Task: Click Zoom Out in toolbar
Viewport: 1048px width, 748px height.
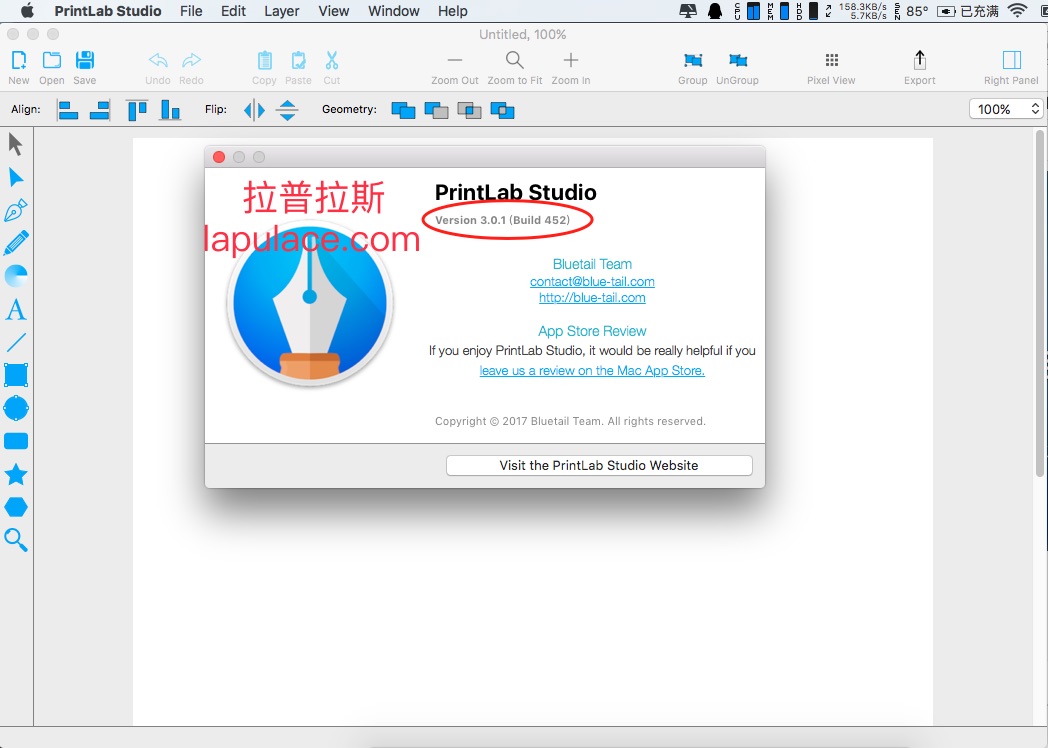Action: tap(454, 68)
